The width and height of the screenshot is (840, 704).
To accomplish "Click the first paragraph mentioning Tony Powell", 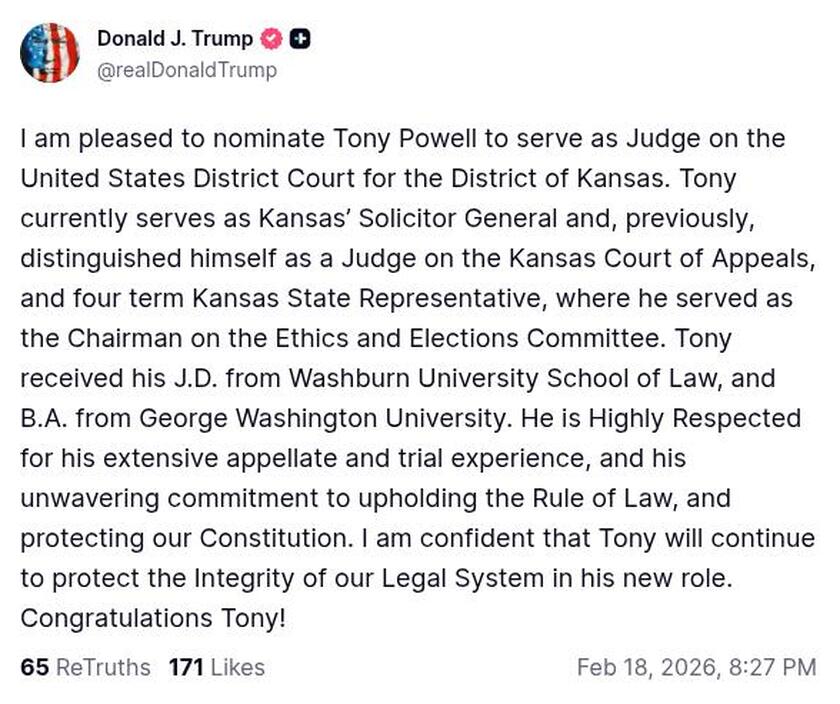I will [x=400, y=140].
